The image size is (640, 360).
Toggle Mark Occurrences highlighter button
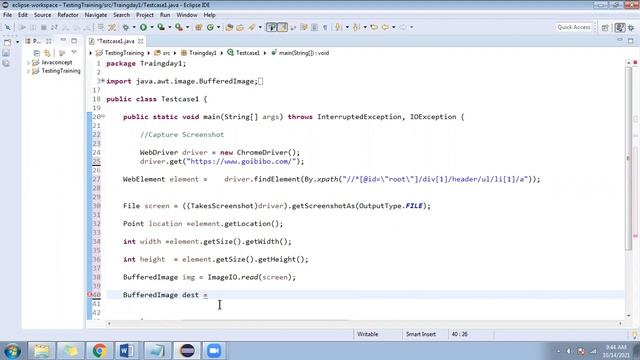click(282, 27)
